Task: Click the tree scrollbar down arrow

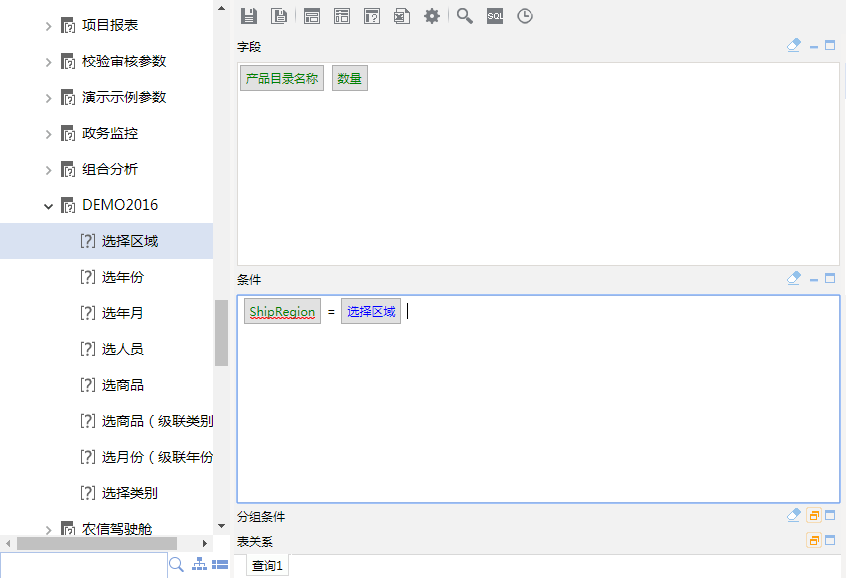Action: click(x=221, y=526)
